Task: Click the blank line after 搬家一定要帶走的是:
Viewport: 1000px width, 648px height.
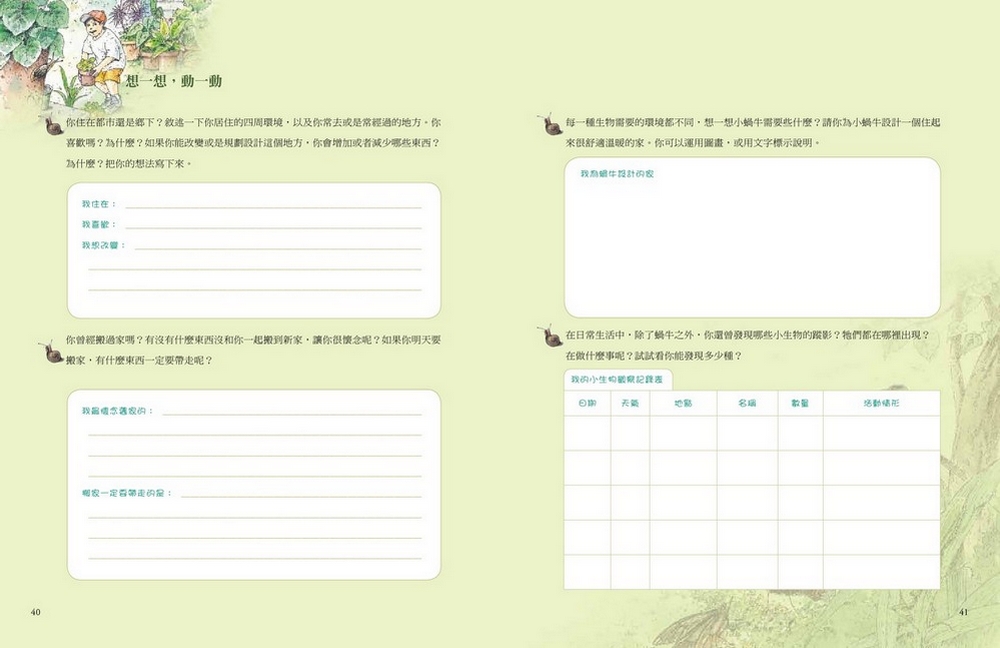Action: point(301,497)
